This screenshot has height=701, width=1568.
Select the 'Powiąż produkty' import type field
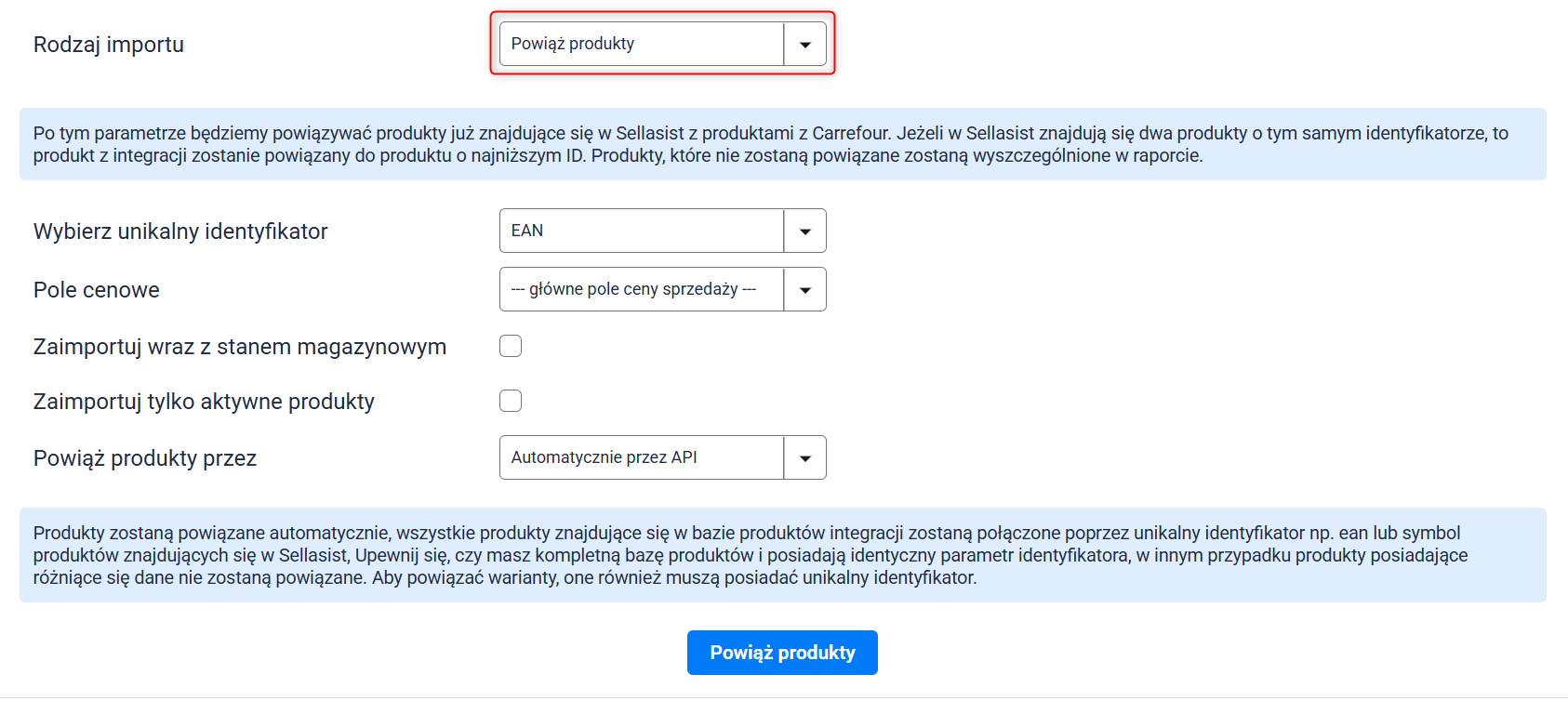click(x=642, y=45)
